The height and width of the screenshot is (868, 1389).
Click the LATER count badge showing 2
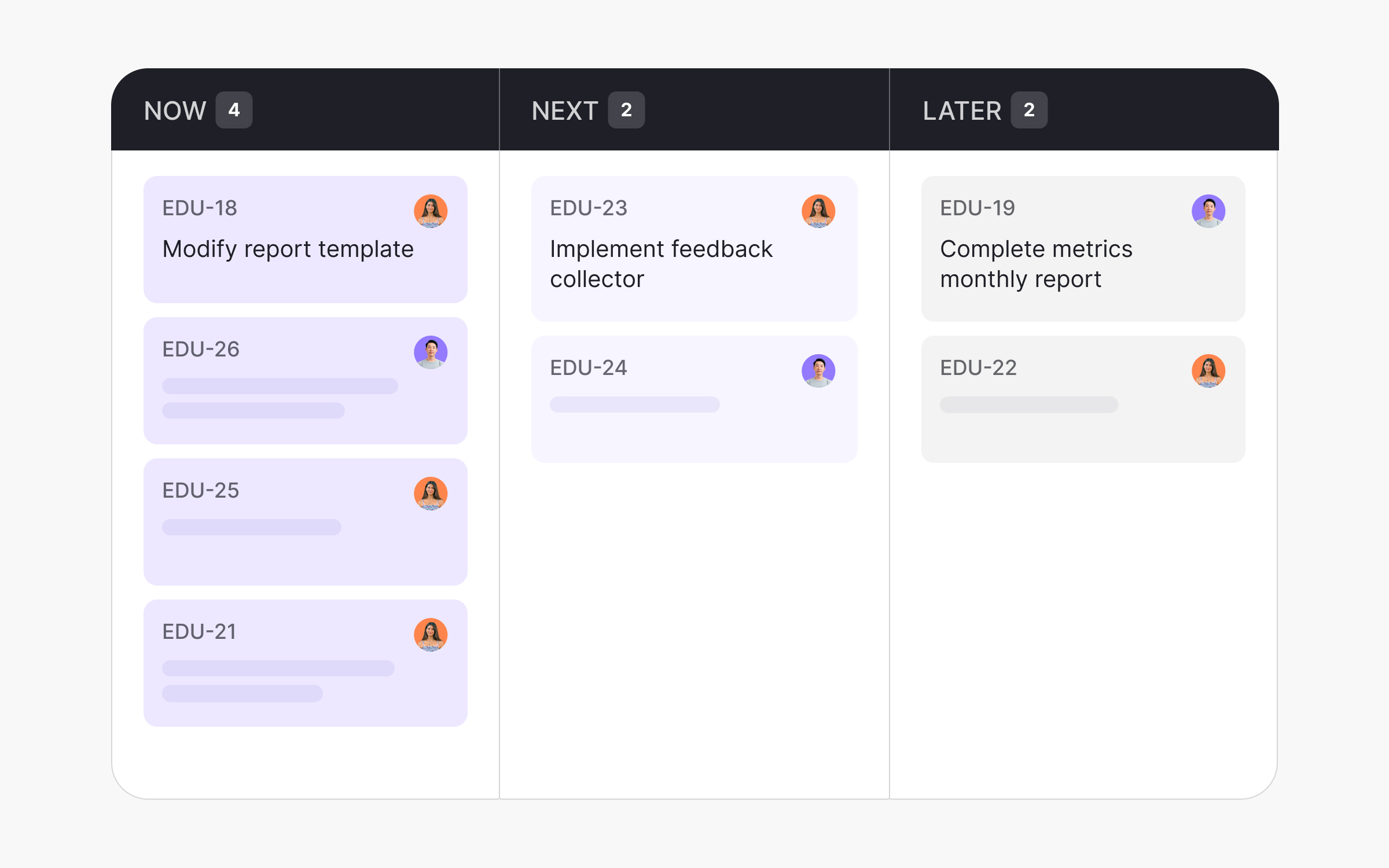tap(1029, 110)
